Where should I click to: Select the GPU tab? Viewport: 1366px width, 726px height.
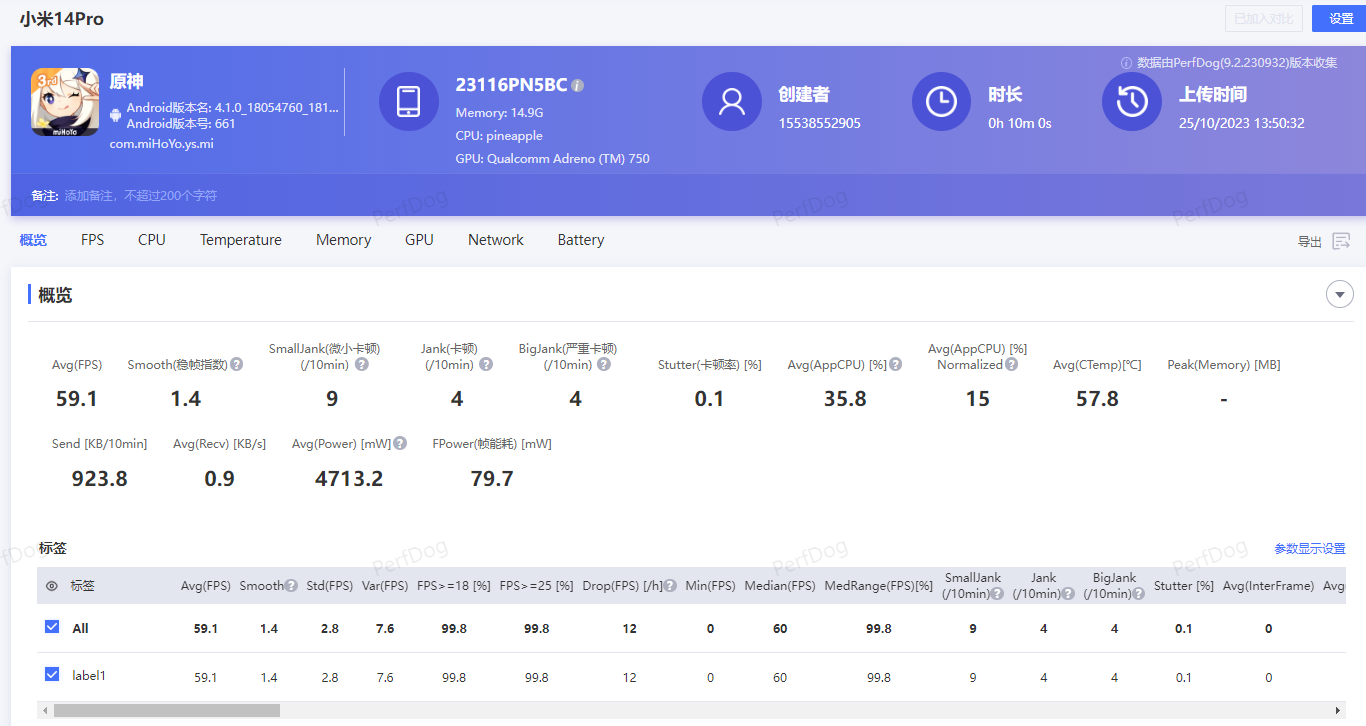419,240
